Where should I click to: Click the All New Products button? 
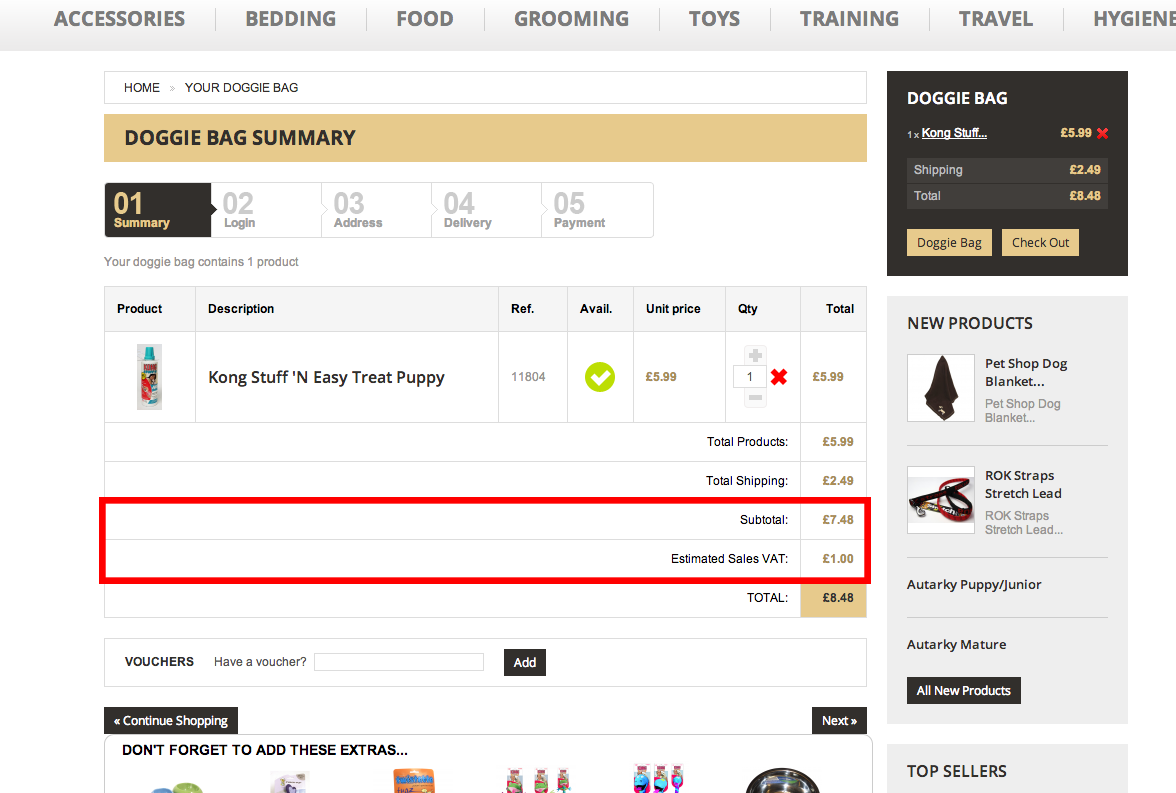[963, 690]
